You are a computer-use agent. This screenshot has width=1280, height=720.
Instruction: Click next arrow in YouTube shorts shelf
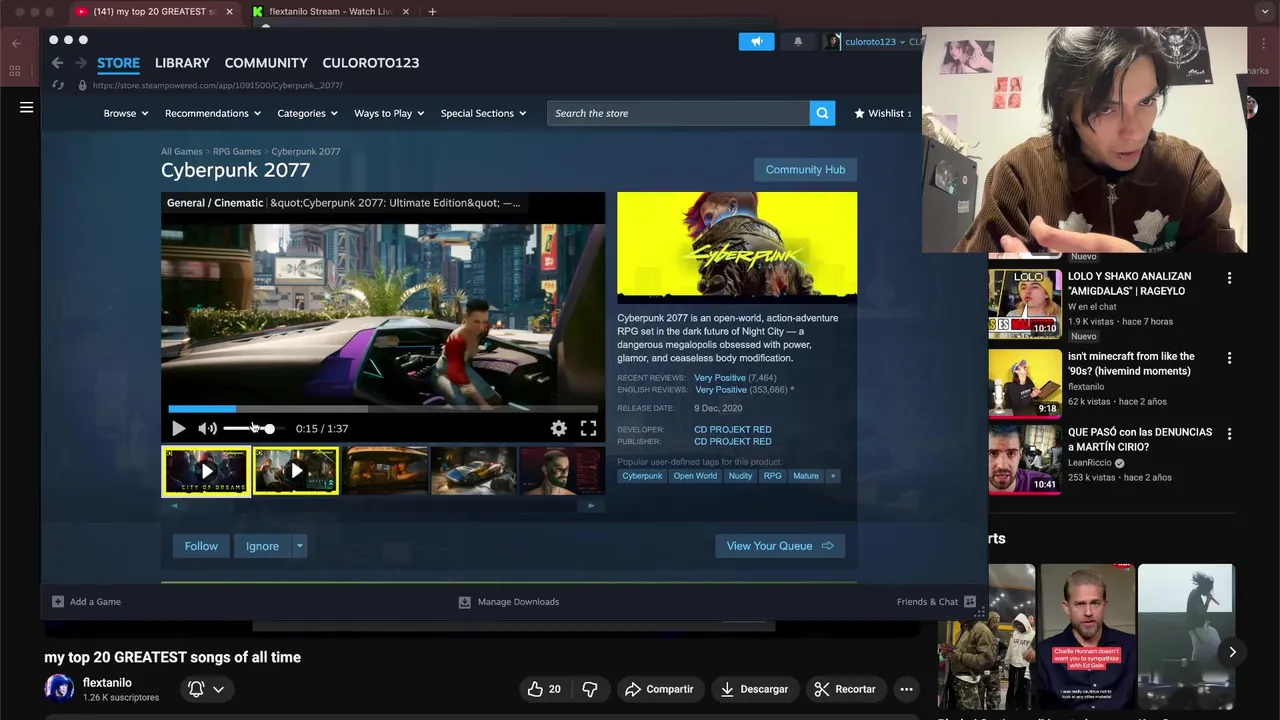(1232, 652)
